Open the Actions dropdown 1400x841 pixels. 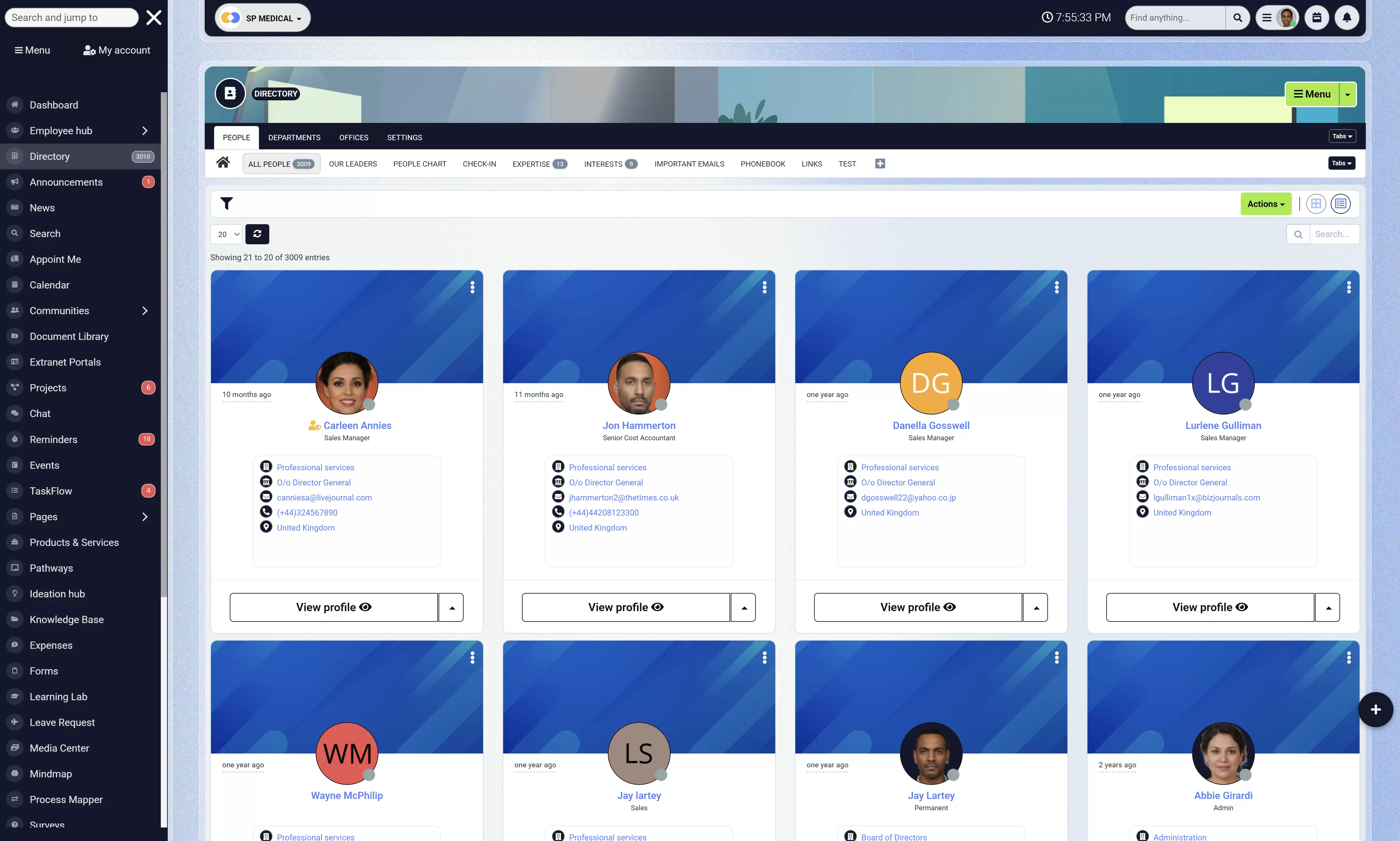pos(1266,204)
